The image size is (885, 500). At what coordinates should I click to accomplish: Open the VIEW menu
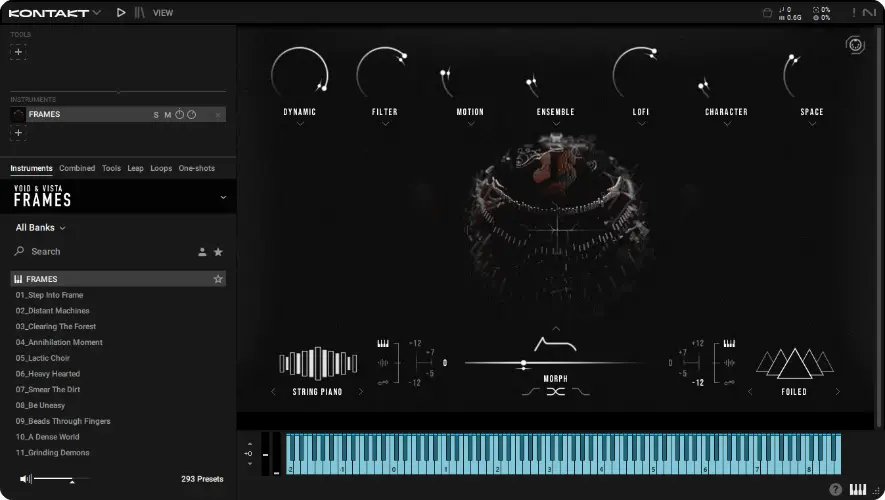tap(163, 13)
